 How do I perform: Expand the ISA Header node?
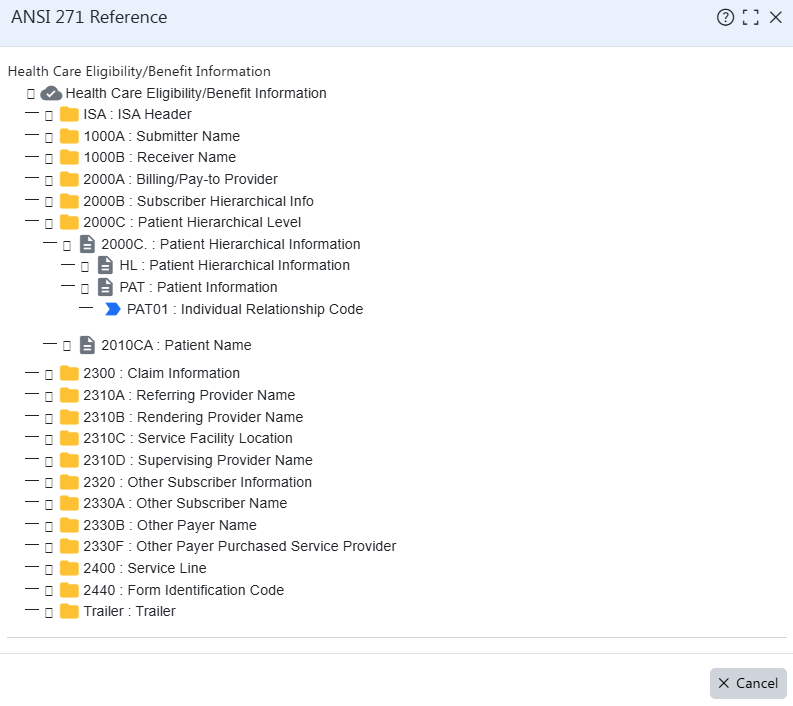(49, 116)
